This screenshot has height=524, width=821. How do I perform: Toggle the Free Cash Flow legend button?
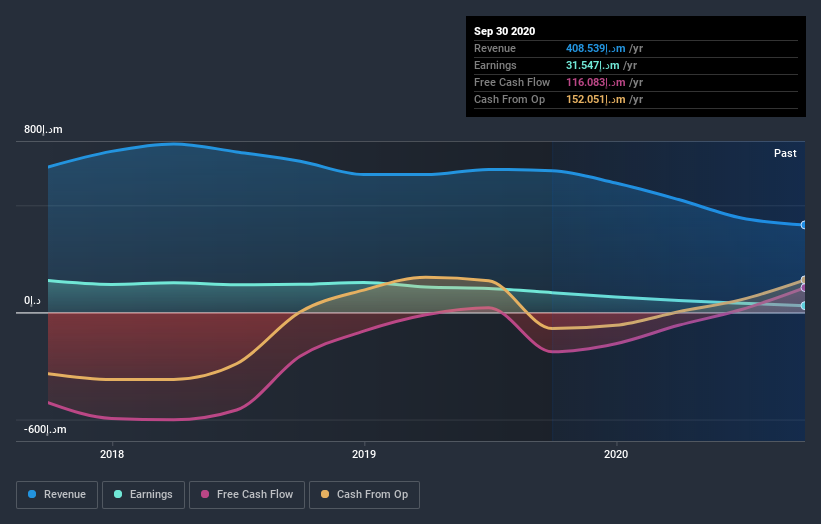point(247,495)
